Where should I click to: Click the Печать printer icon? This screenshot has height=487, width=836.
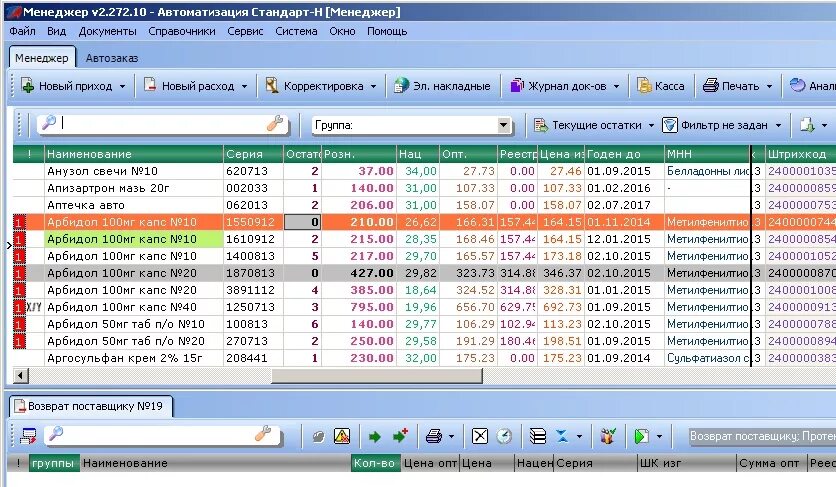click(x=710, y=85)
